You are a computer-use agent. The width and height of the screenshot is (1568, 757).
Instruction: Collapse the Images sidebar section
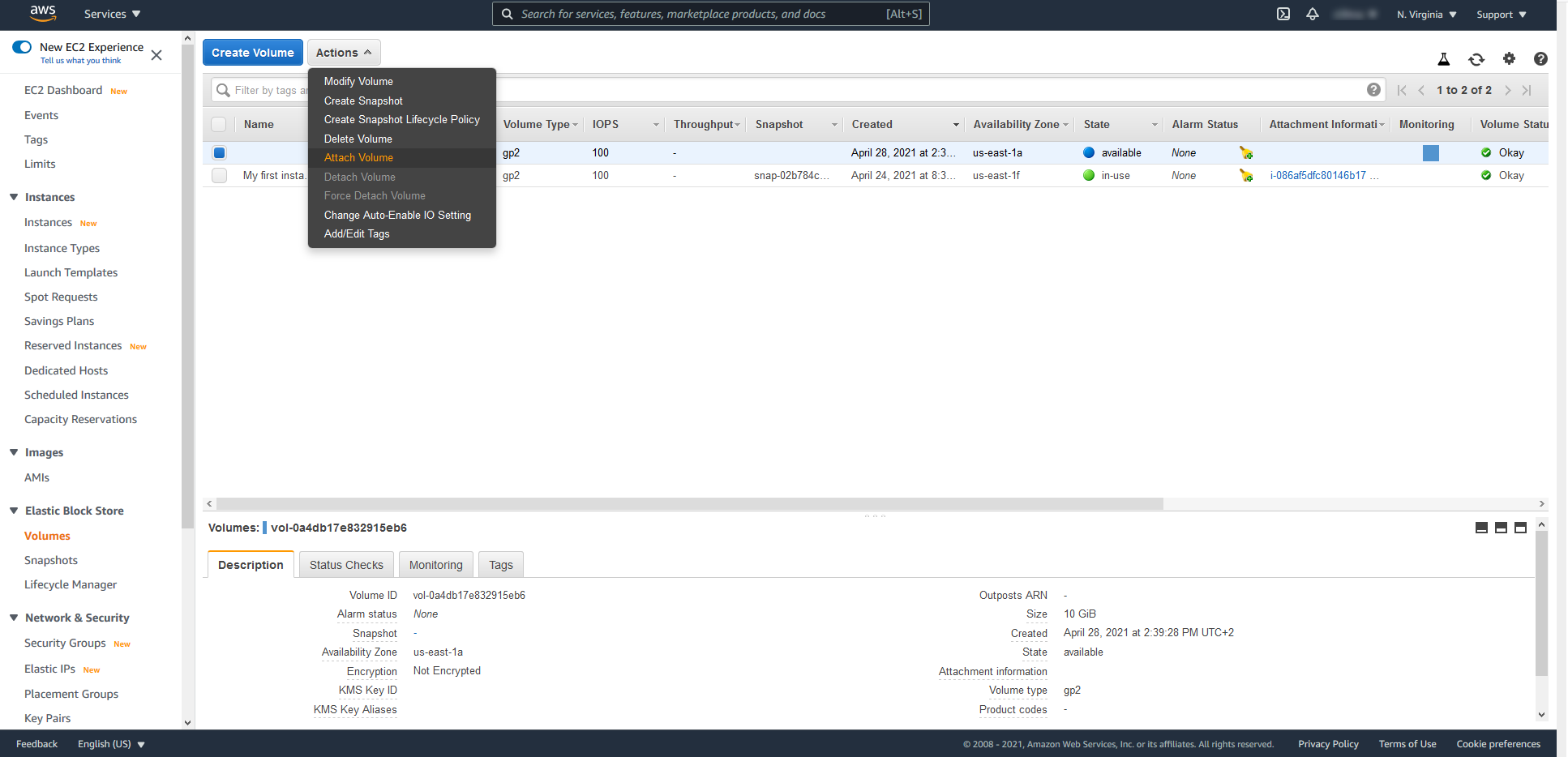(x=14, y=452)
